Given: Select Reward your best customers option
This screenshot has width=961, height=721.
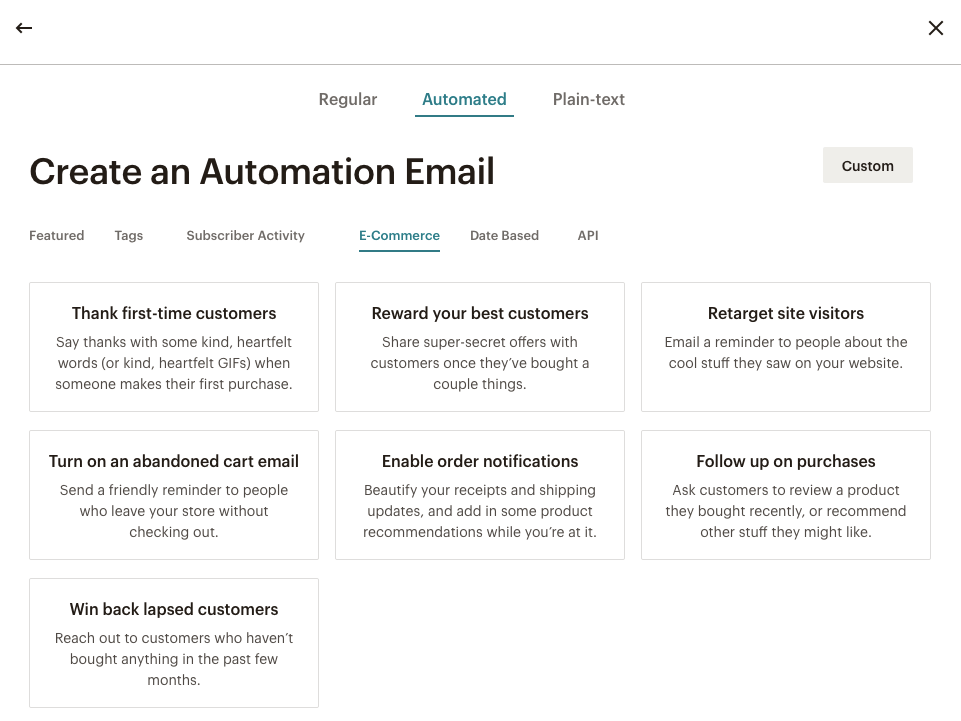Looking at the screenshot, I should [480, 347].
